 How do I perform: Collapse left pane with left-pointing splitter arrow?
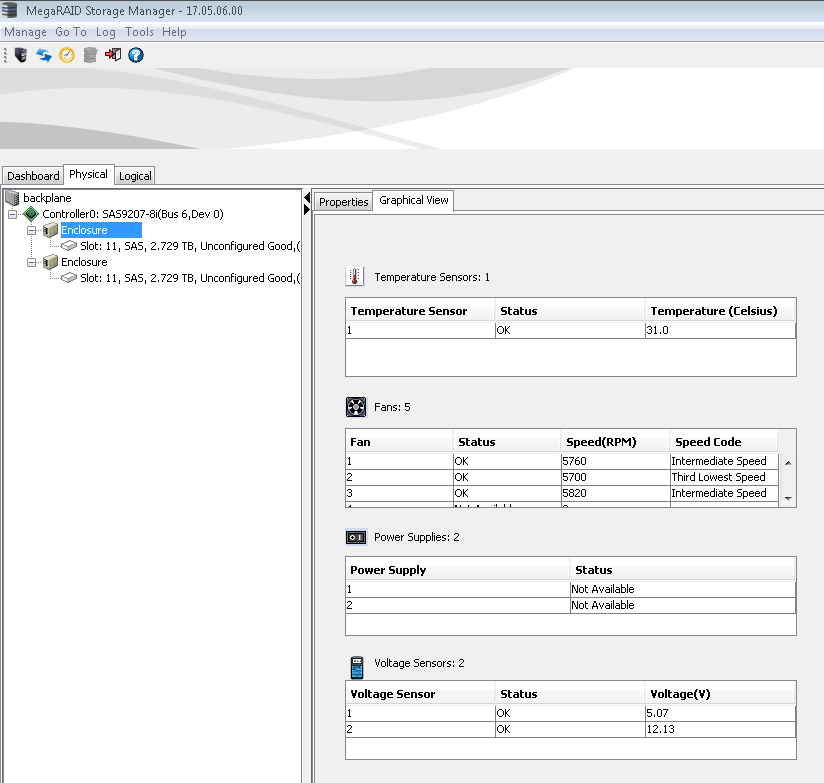point(307,198)
